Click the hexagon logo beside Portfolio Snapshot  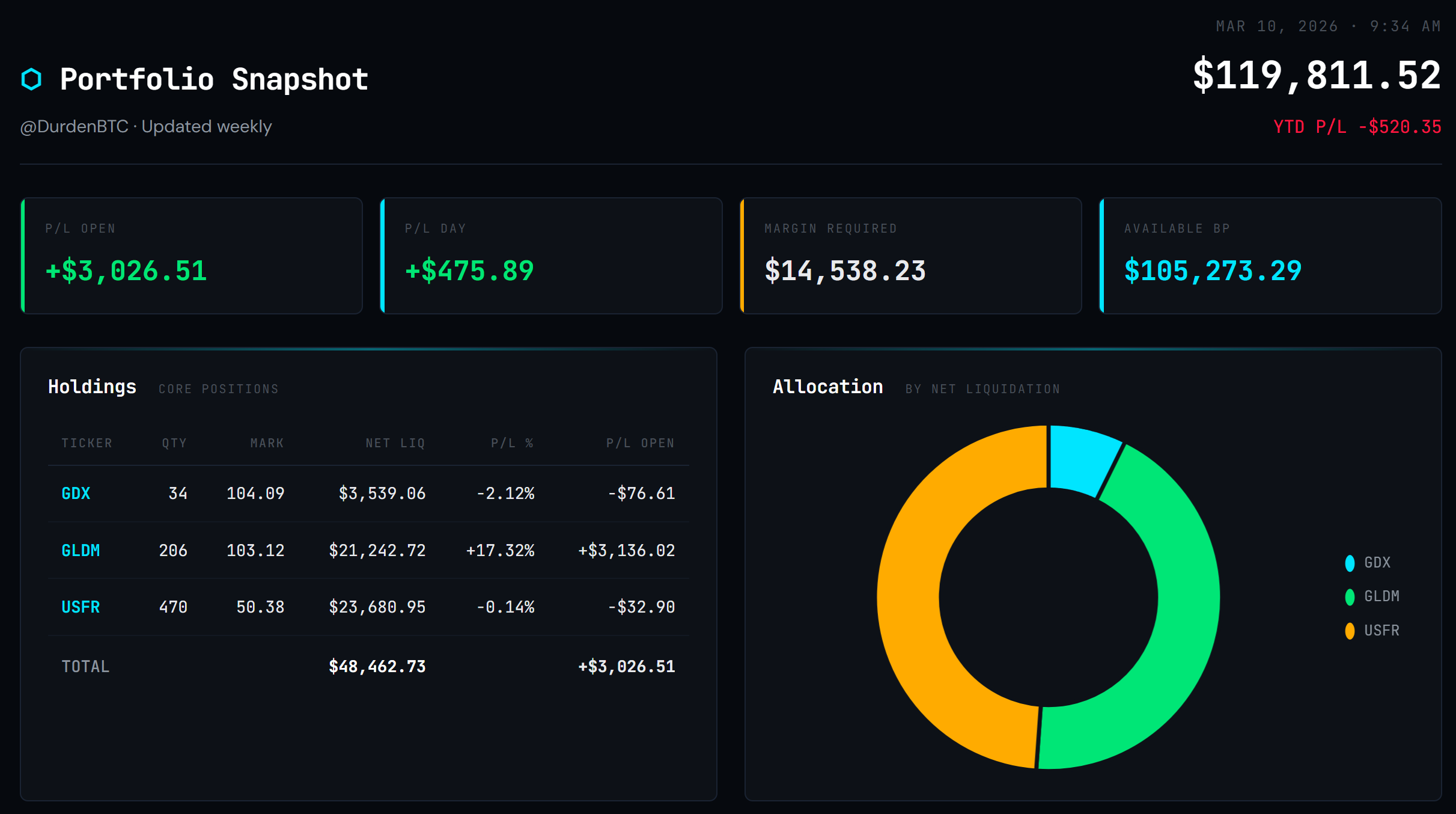[31, 79]
